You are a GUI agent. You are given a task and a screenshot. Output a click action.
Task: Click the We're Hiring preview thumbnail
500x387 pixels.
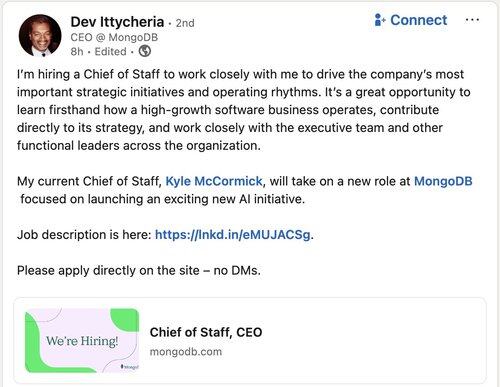tap(82, 340)
